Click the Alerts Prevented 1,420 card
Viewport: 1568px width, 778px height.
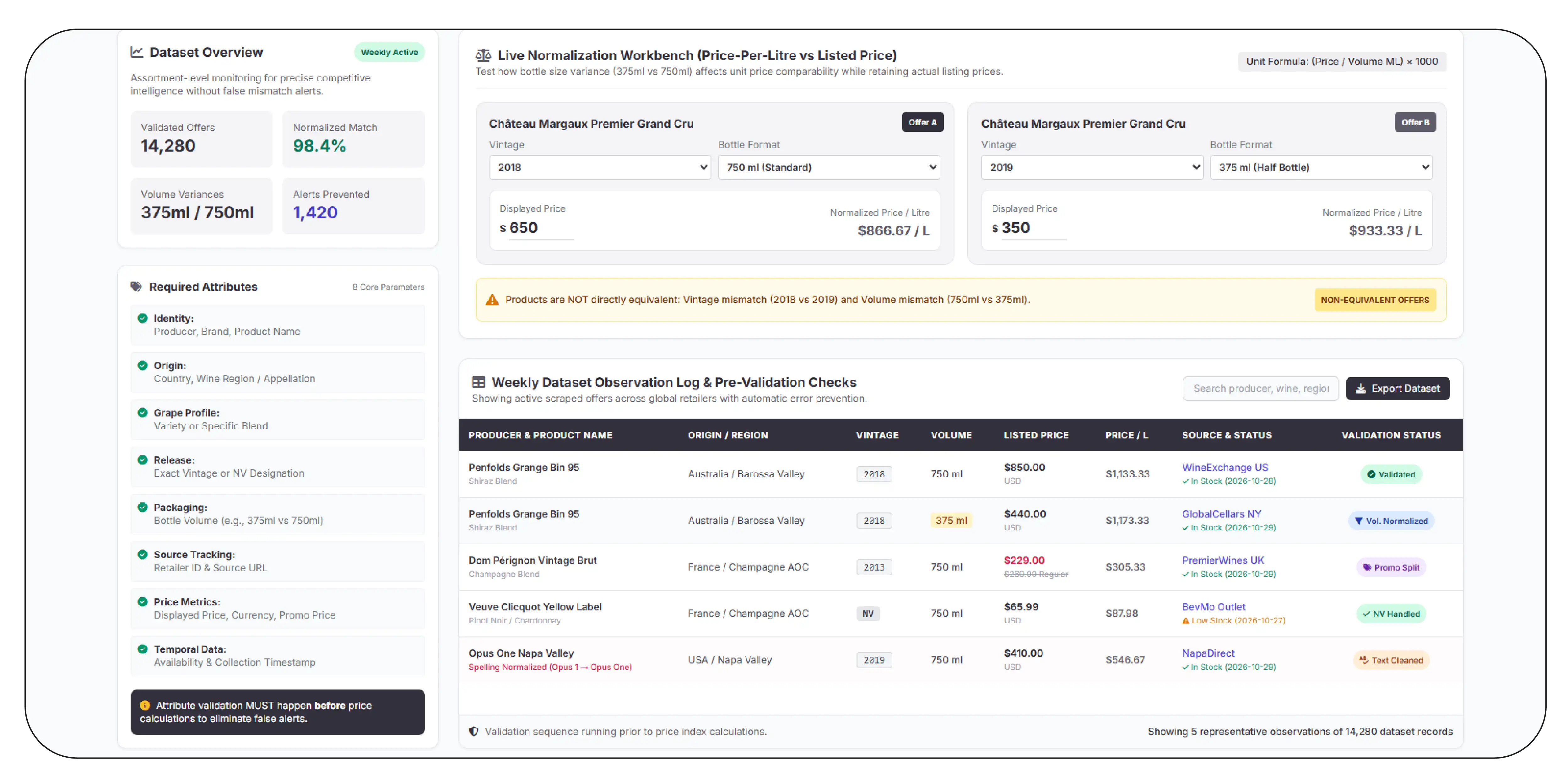coord(353,206)
